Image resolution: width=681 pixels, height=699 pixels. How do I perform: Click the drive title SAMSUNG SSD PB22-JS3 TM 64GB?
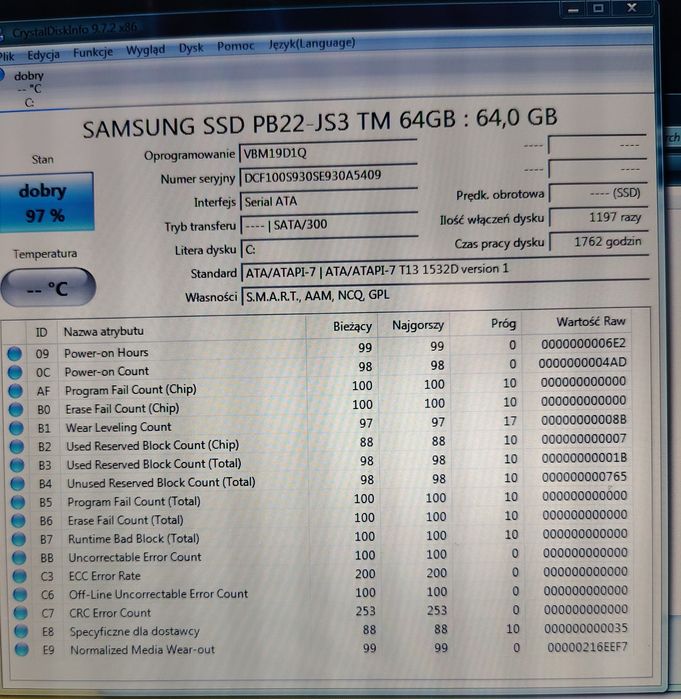(269, 123)
